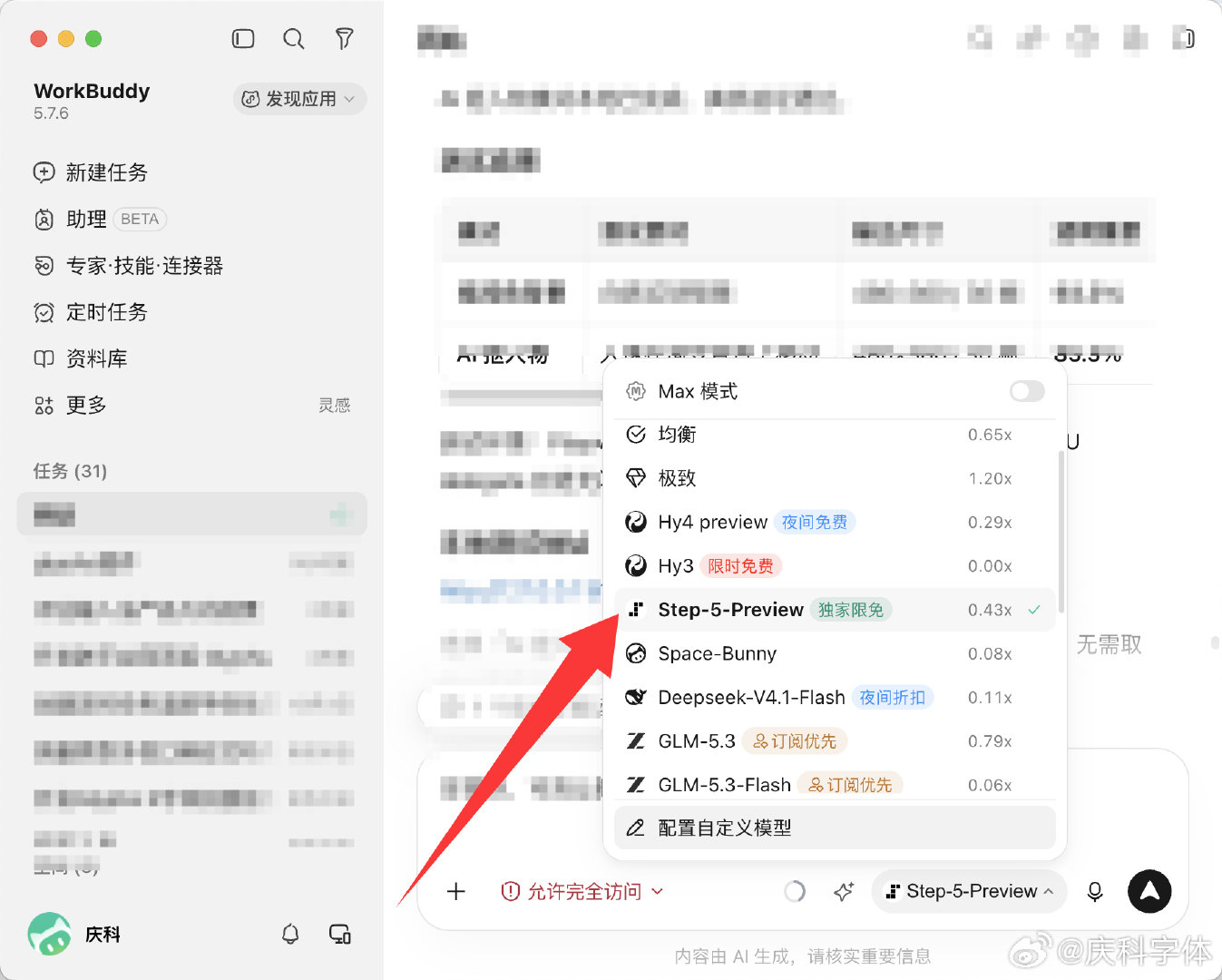Click the 限时免费 tag on Hy3
1222x980 pixels.
[x=740, y=565]
